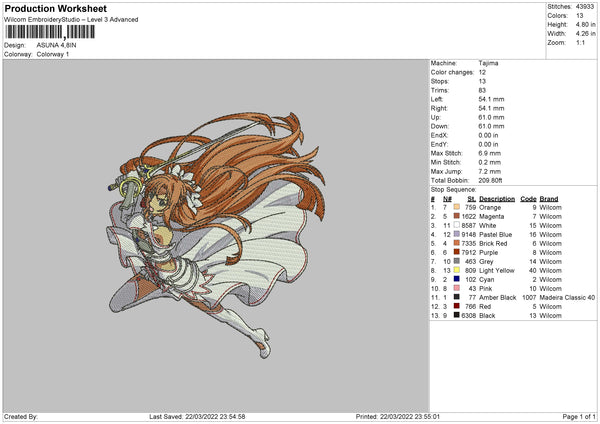The image size is (600, 424).
Task: Click the Description column header
Action: 496,198
